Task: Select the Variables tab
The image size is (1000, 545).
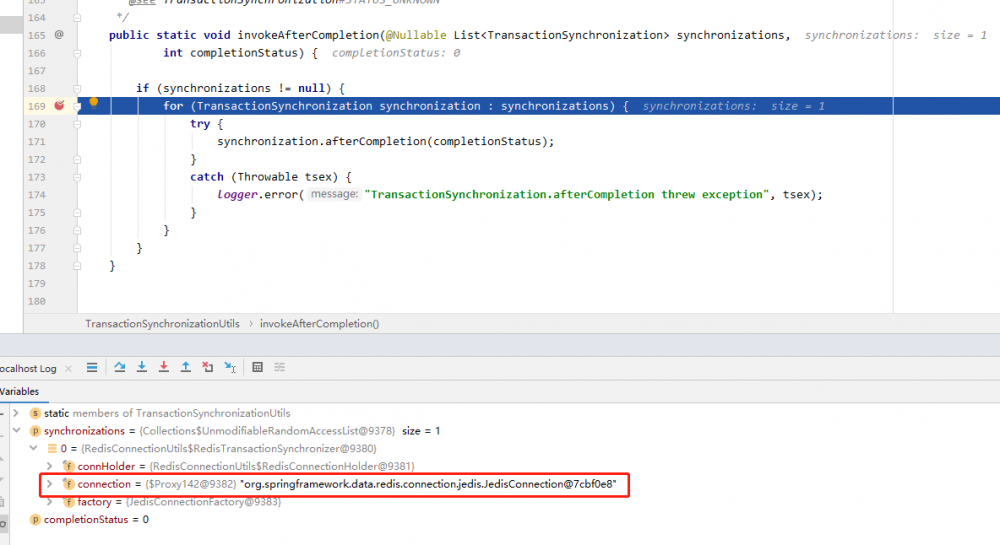Action: (19, 391)
